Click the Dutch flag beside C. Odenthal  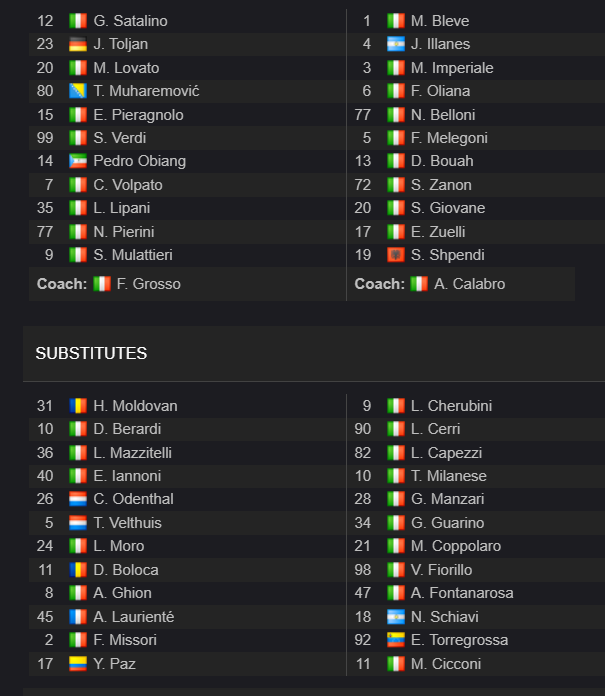point(78,499)
